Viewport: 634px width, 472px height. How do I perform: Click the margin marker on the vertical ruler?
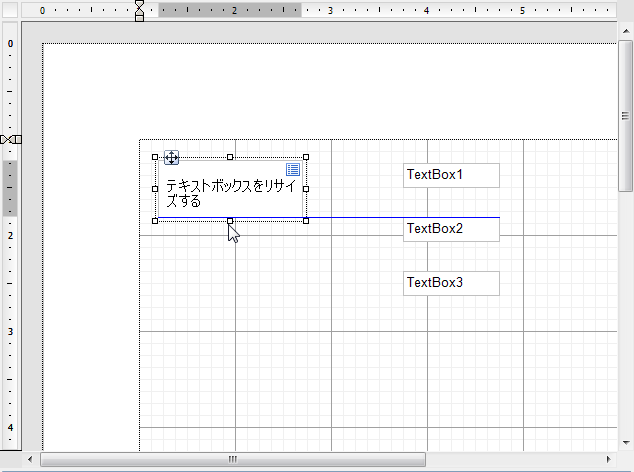point(10,139)
